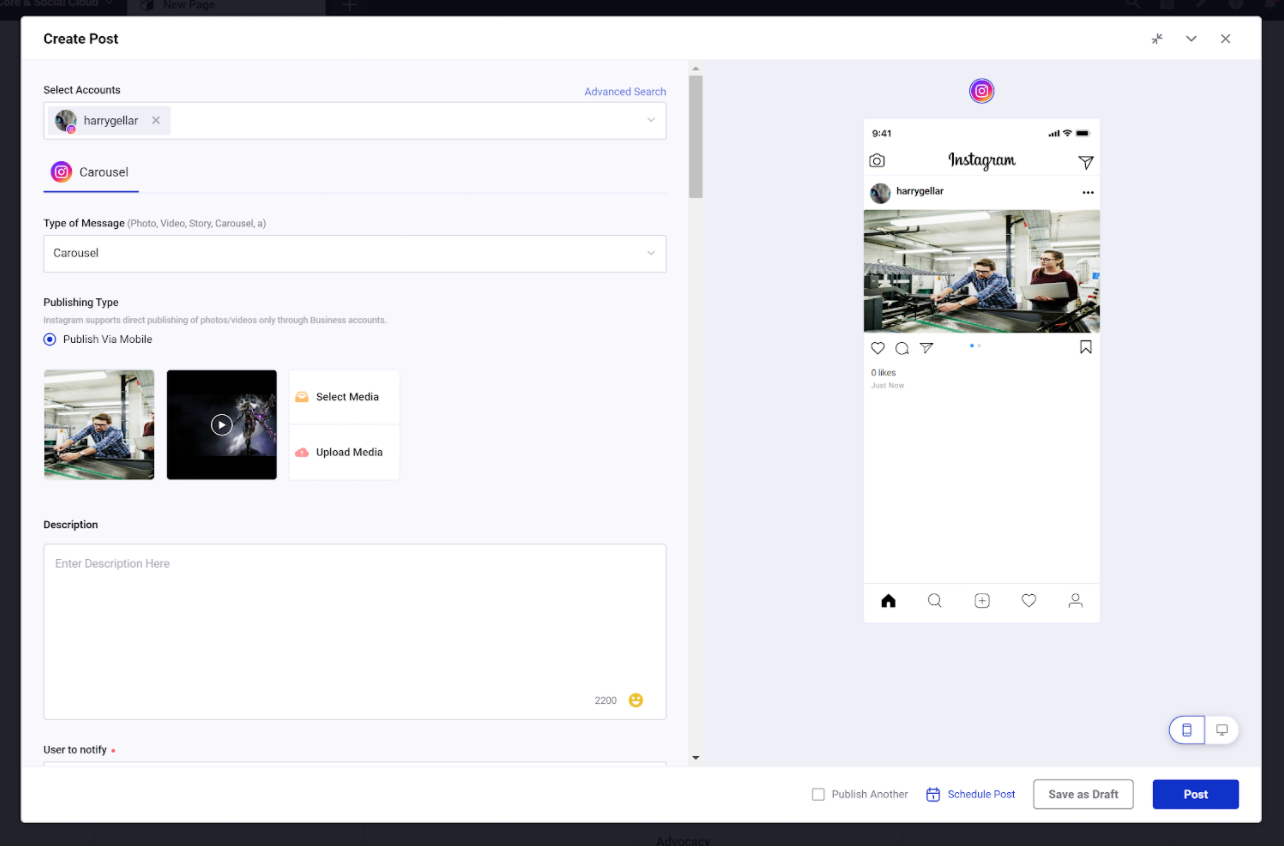
Task: Click the profile icon in preview bottom bar
Action: (x=1076, y=601)
